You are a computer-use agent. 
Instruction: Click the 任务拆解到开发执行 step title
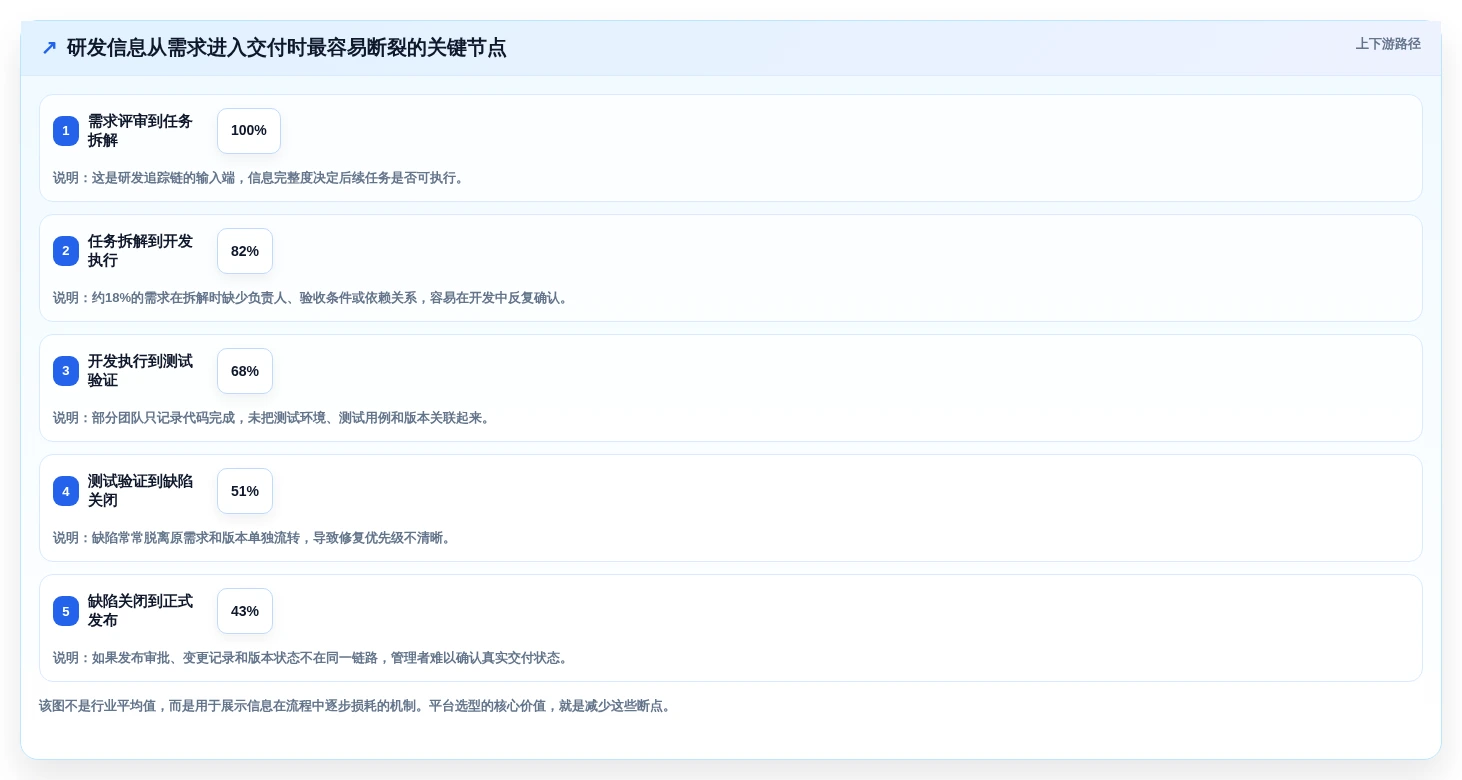click(x=140, y=251)
